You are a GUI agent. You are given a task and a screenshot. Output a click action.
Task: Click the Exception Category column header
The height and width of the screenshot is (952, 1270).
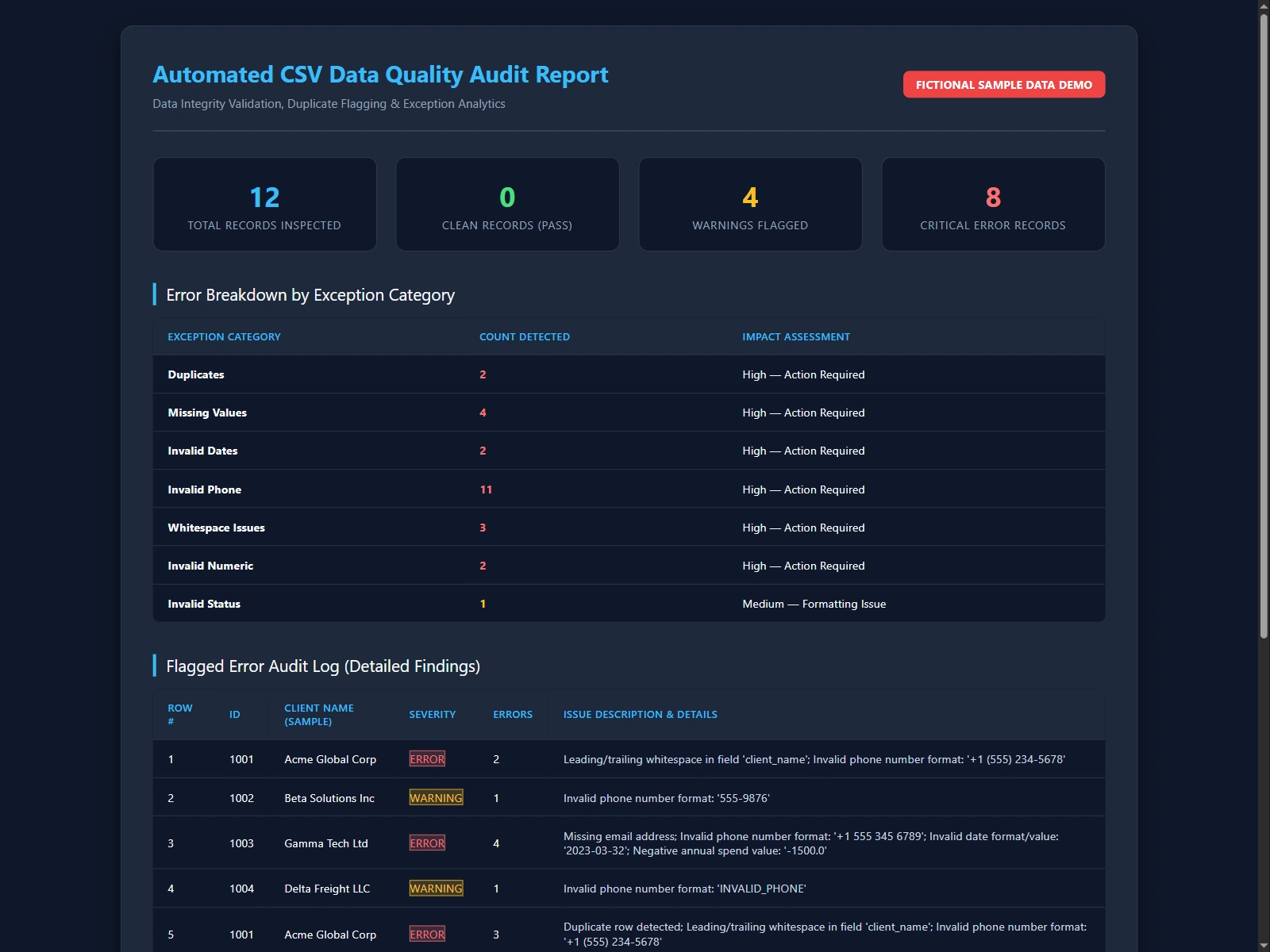click(x=224, y=337)
